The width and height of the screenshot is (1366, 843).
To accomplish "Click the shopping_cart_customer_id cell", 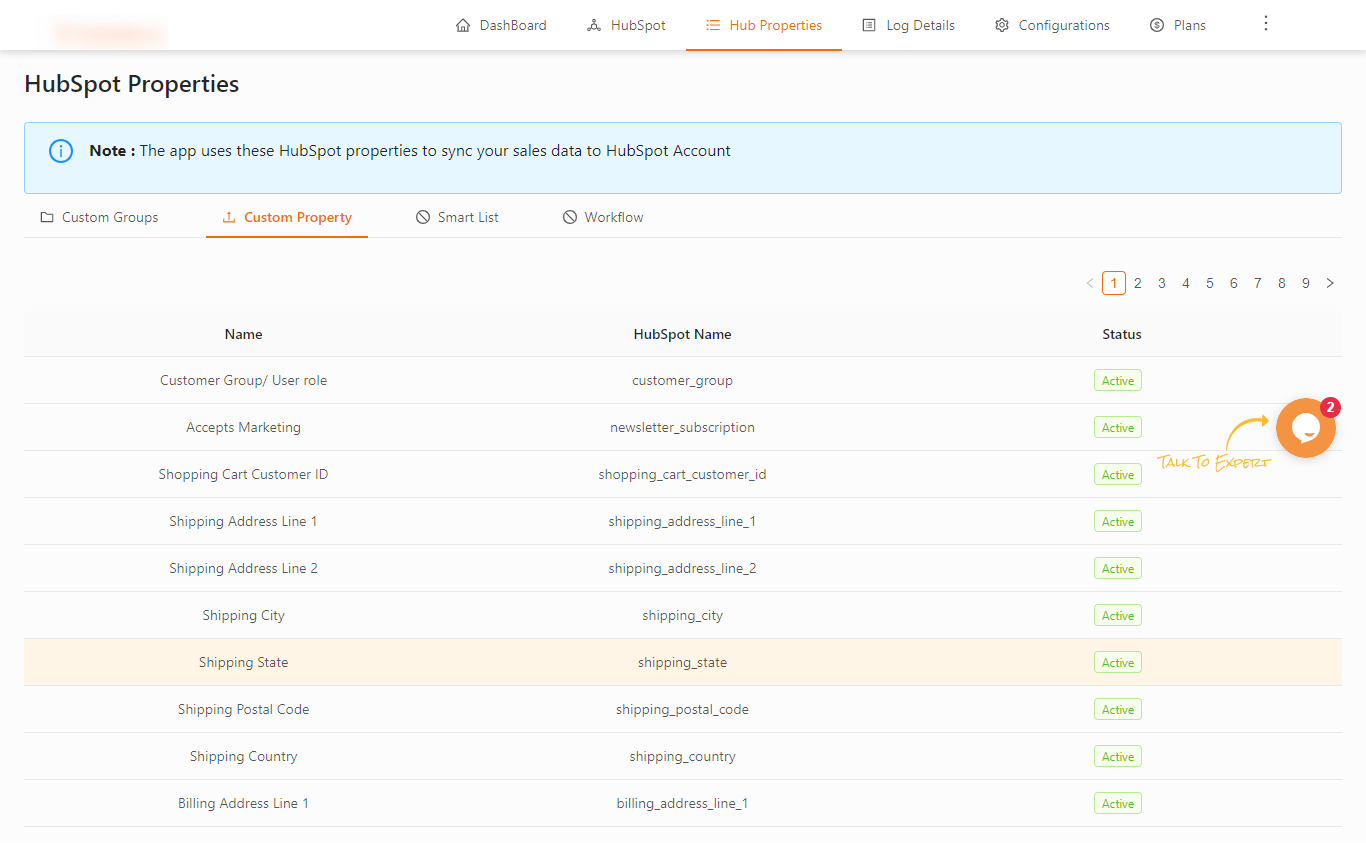I will pos(682,474).
